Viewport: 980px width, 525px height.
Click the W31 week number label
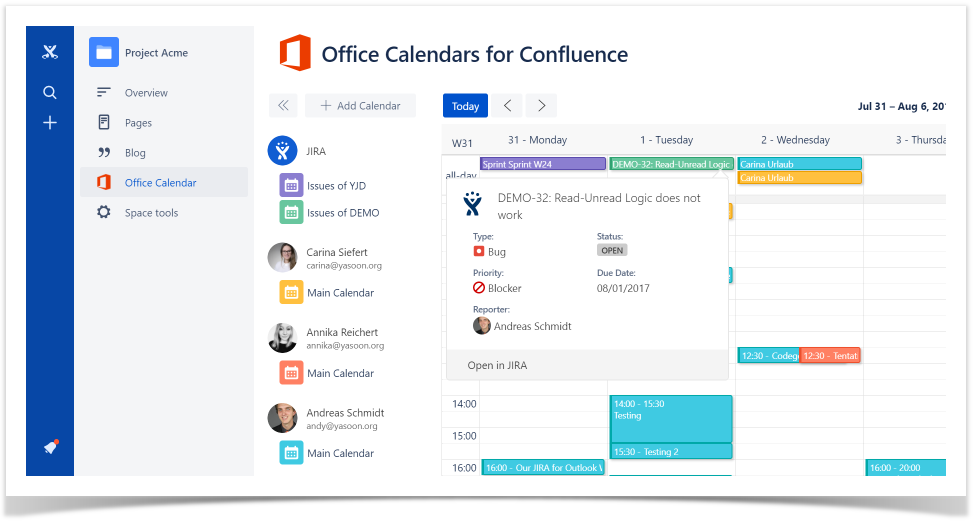click(462, 143)
